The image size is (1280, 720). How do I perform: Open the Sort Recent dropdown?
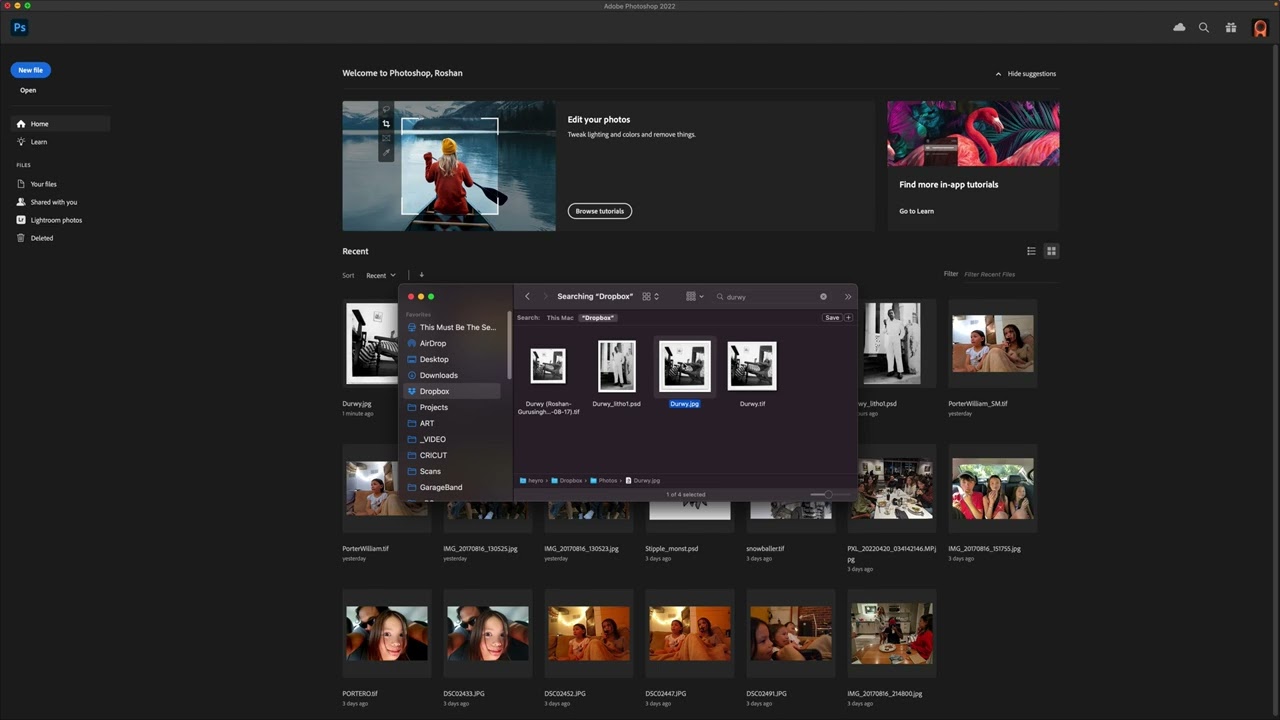[381, 275]
